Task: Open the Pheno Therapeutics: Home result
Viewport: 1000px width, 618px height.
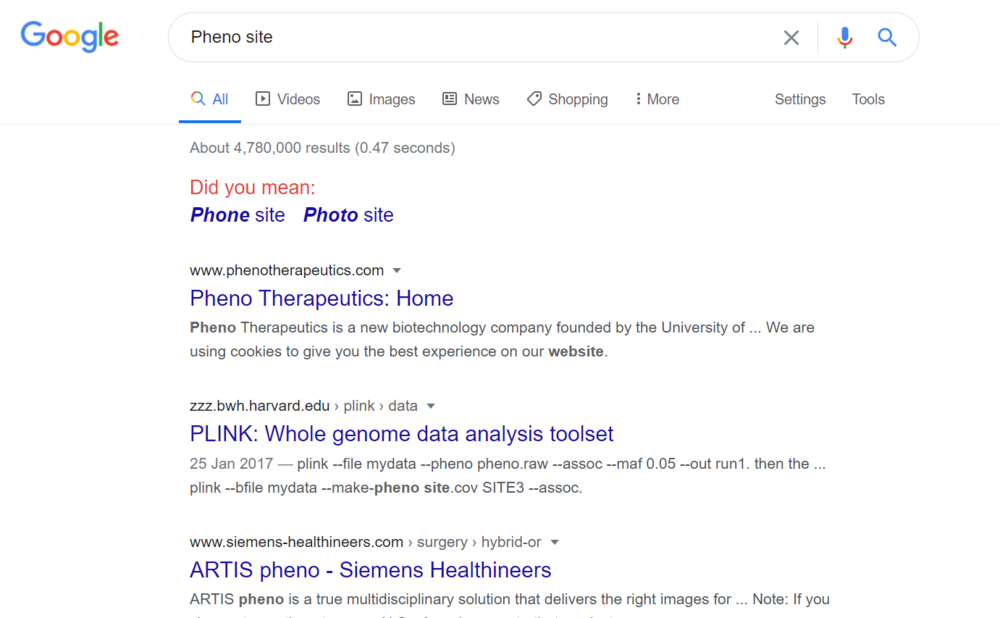Action: pos(321,298)
